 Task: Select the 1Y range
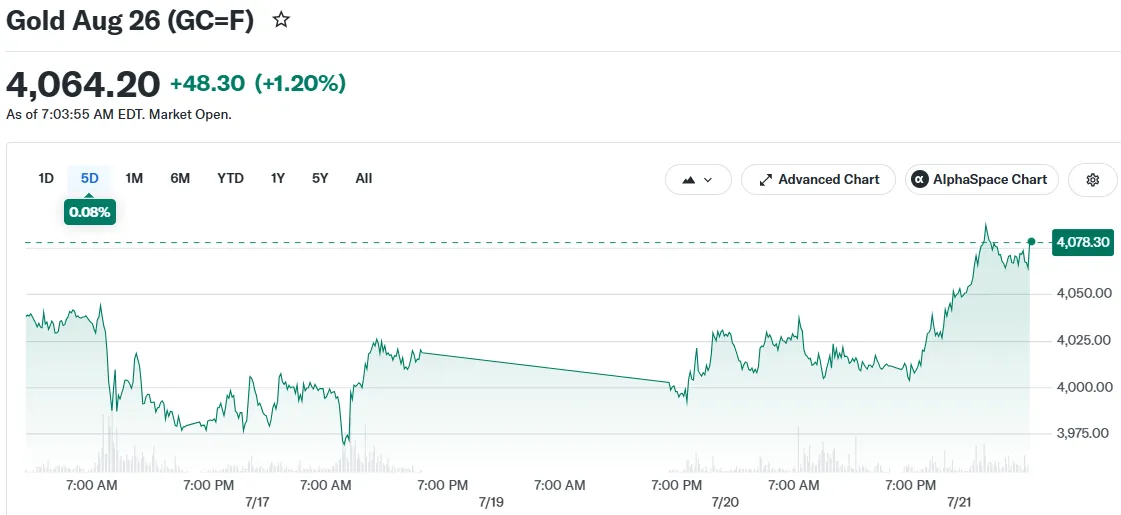(x=277, y=178)
